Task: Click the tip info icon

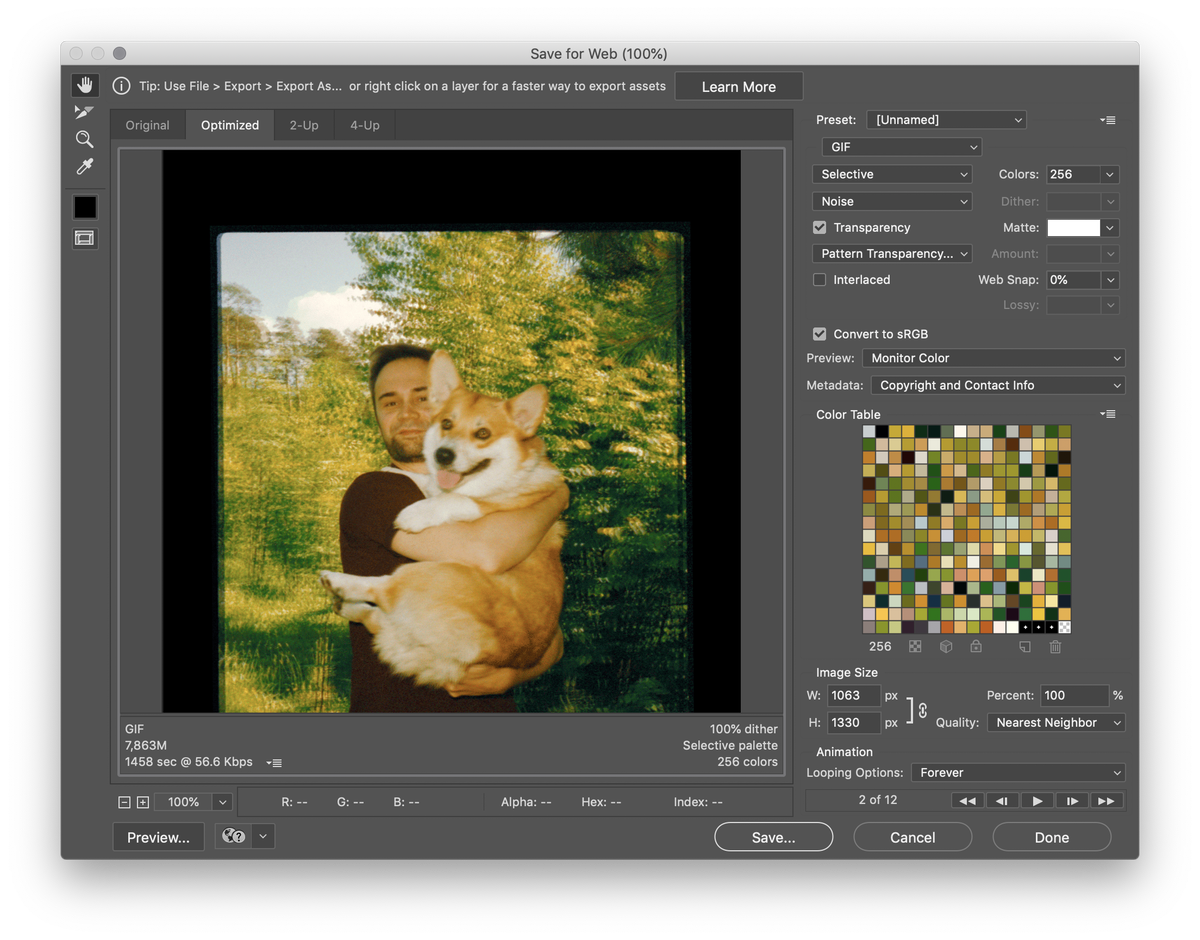Action: pyautogui.click(x=121, y=86)
